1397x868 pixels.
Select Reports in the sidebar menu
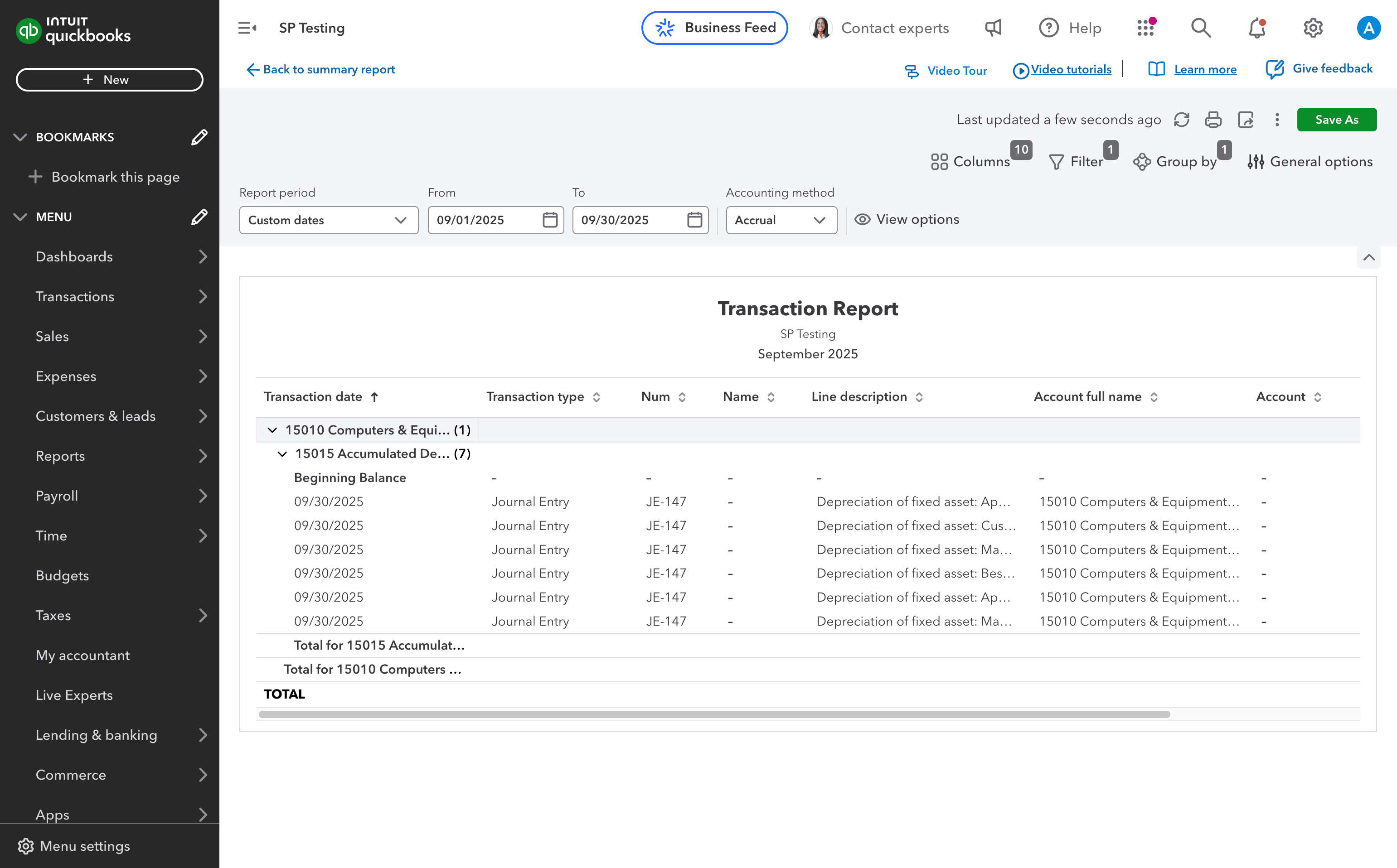pyautogui.click(x=60, y=456)
